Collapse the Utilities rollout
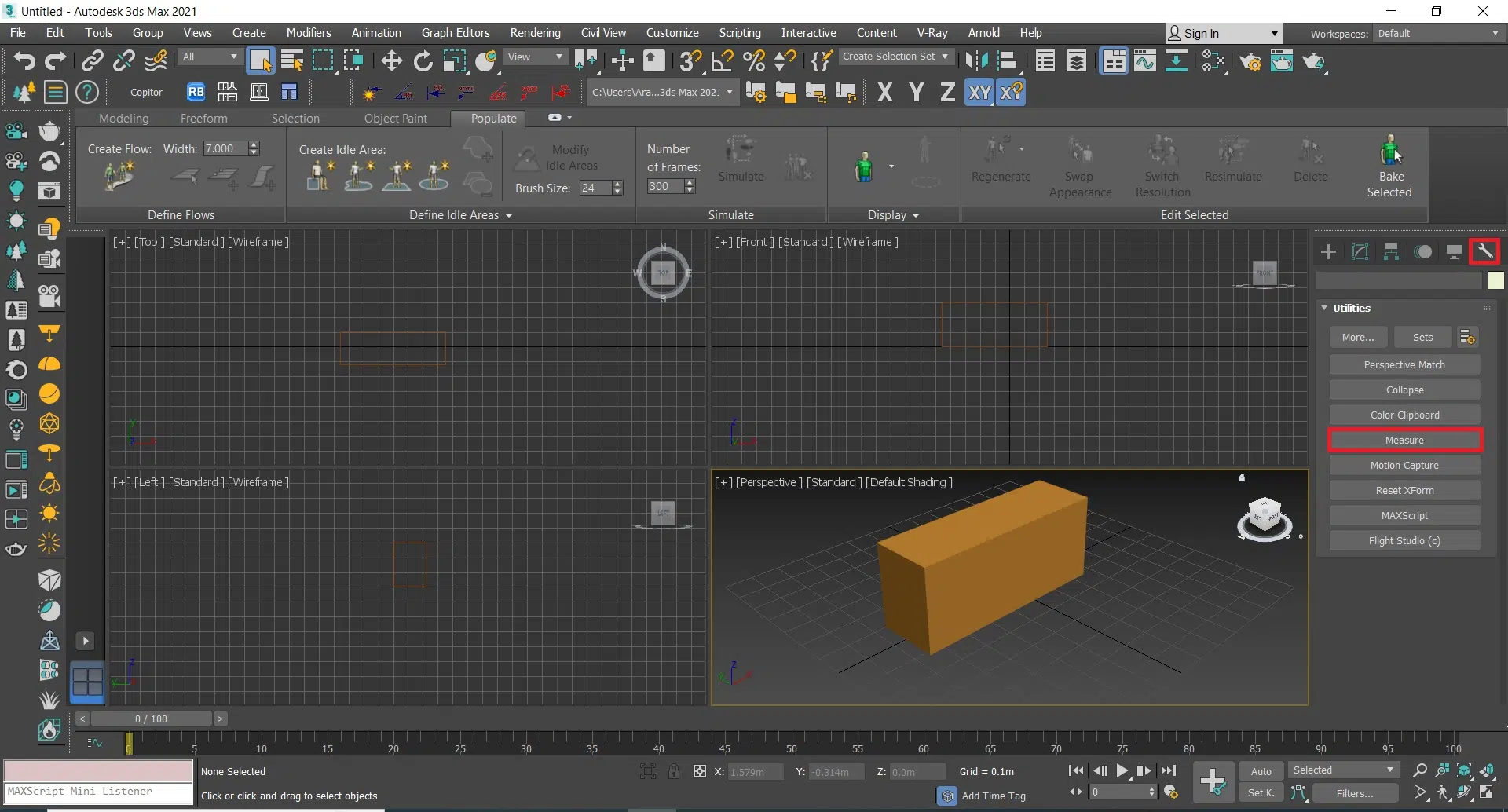The height and width of the screenshot is (812, 1508). pos(1325,308)
